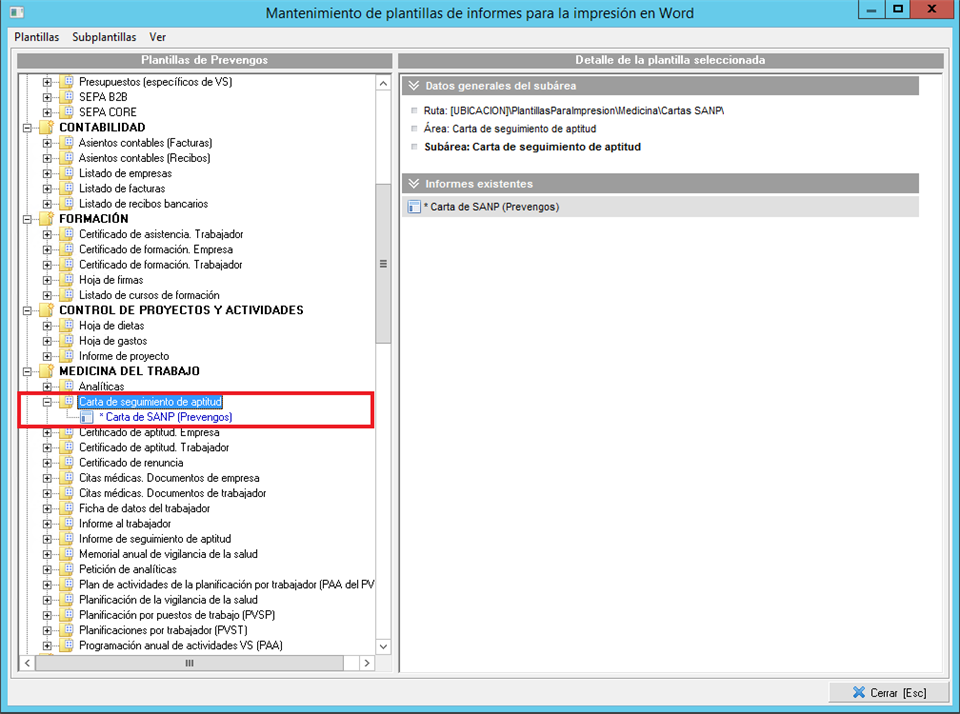This screenshot has width=960, height=714.
Task: Click the FORMACIÓN folder icon
Action: point(46,219)
